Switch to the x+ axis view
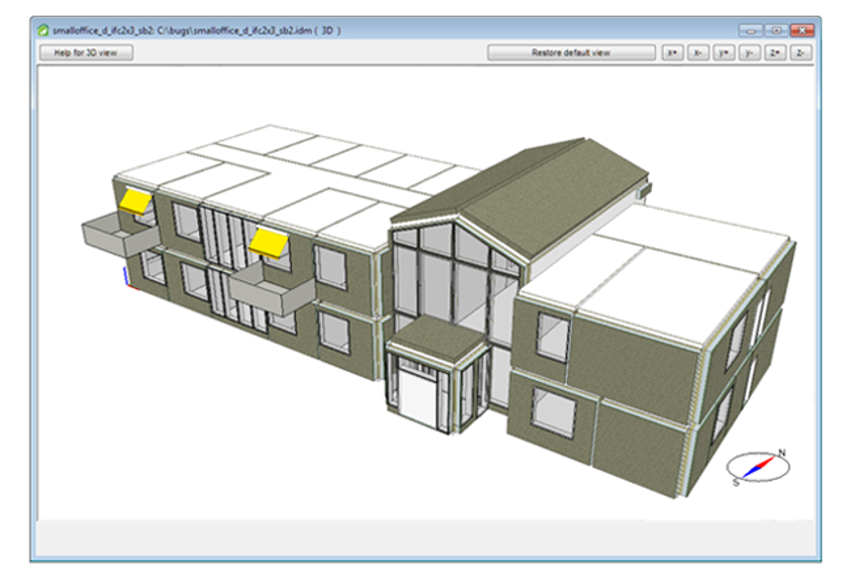The image size is (850, 586). point(673,53)
